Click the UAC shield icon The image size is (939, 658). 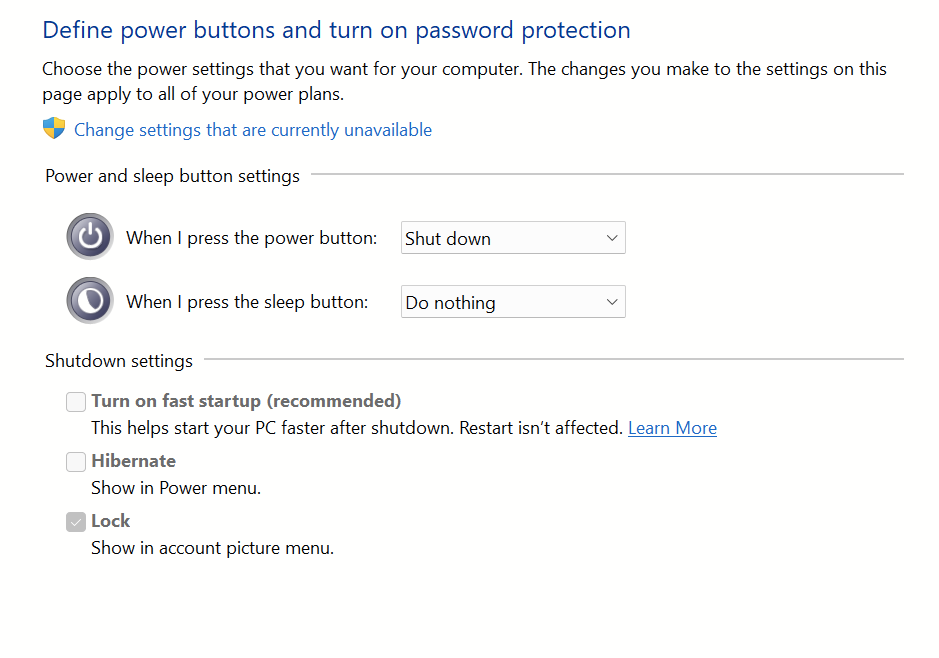tap(54, 129)
